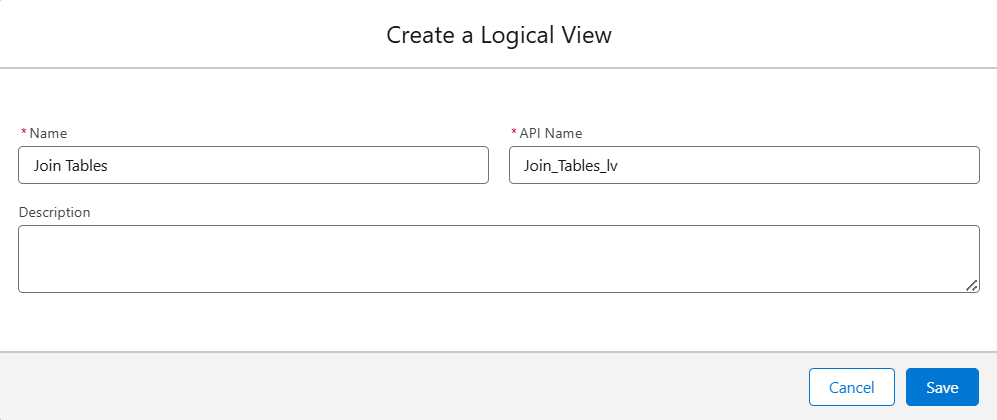Screen dimensions: 997x420
Task: Cancel creating the logical view
Action: point(852,387)
